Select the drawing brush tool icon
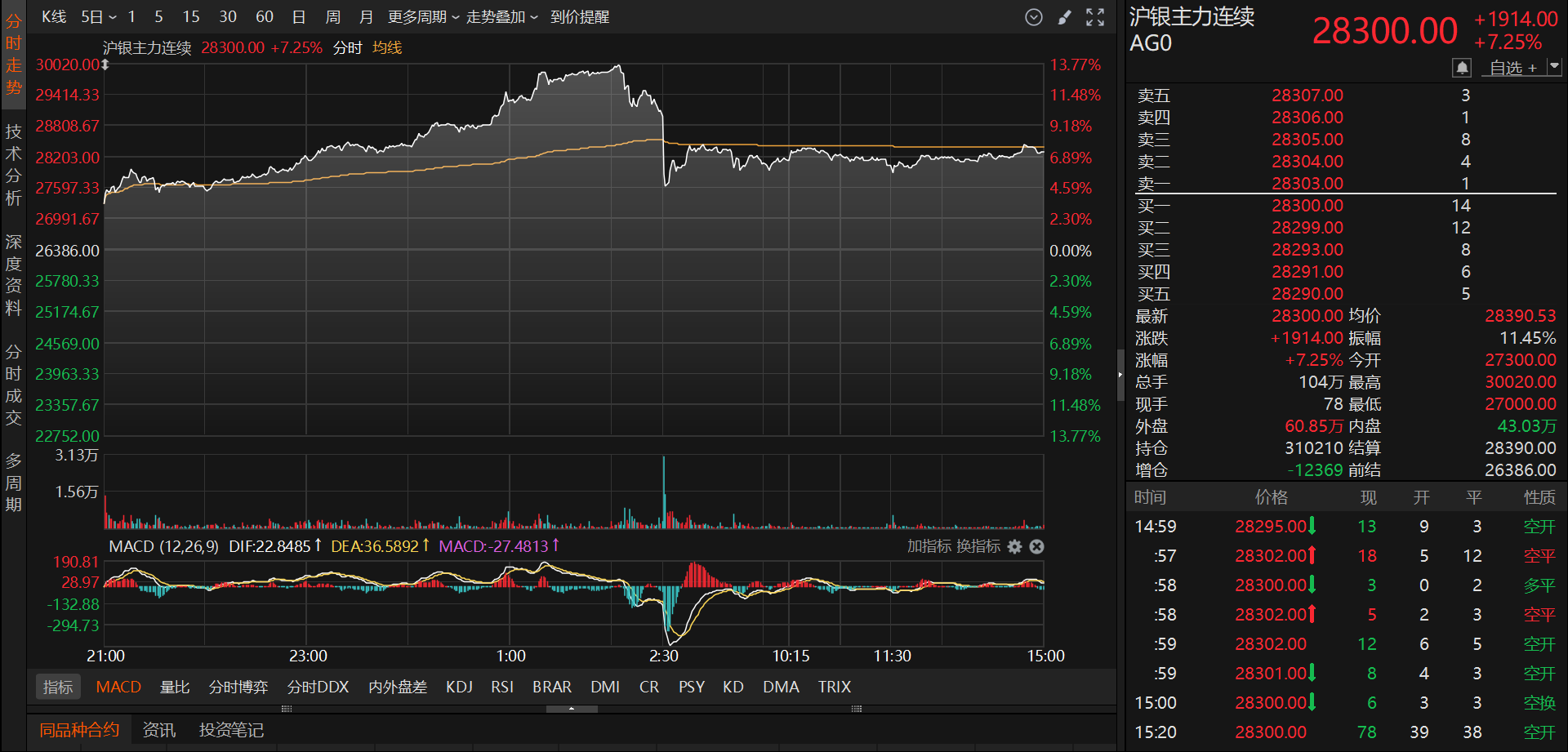Image resolution: width=1568 pixels, height=752 pixels. tap(1064, 17)
